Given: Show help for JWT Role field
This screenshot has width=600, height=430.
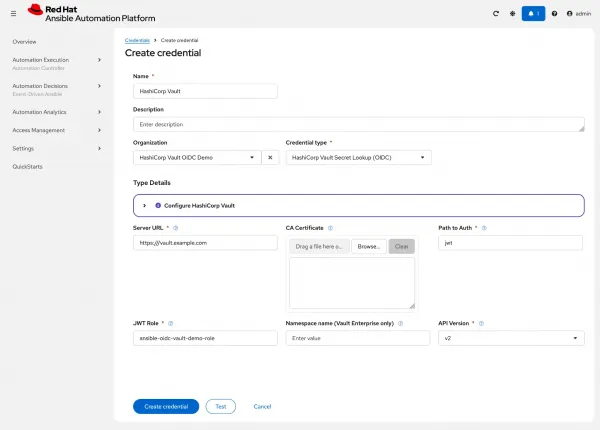Looking at the screenshot, I should tap(171, 324).
